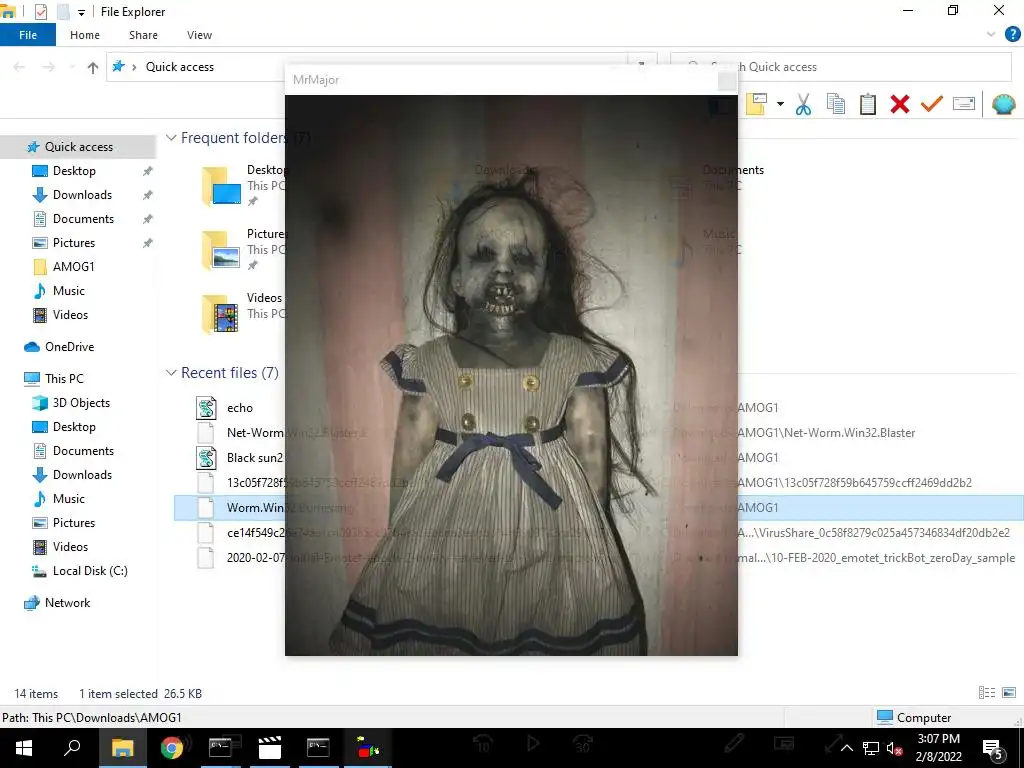Open Music under This PC
Viewport: 1024px width, 768px height.
pos(69,499)
